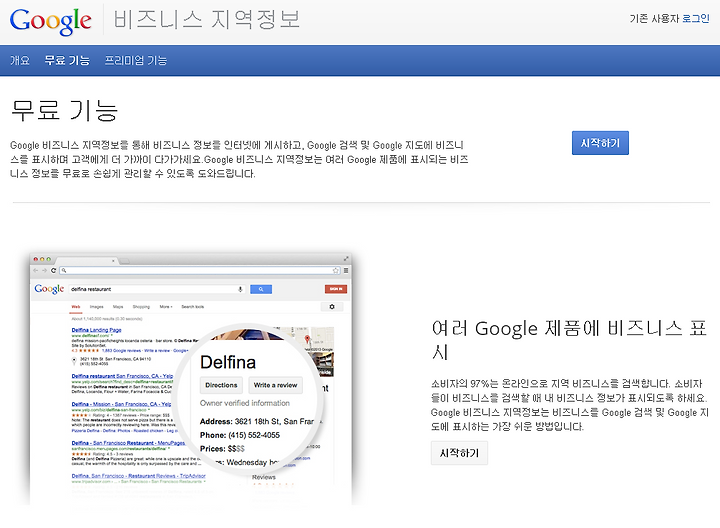Click the heading 여러 Google 제품에 비즈니스 표시

point(569,340)
